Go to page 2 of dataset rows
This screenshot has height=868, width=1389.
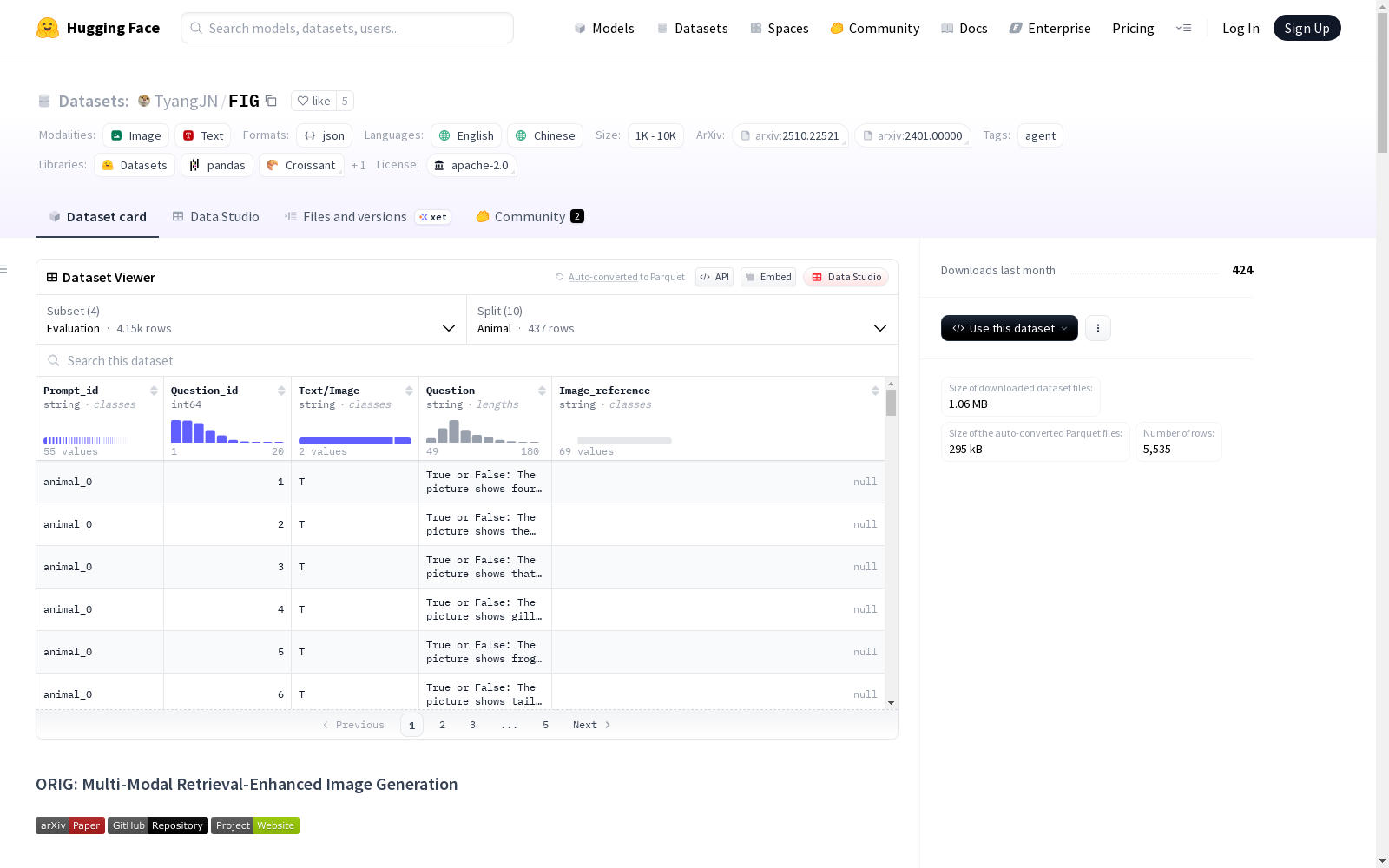pos(442,725)
